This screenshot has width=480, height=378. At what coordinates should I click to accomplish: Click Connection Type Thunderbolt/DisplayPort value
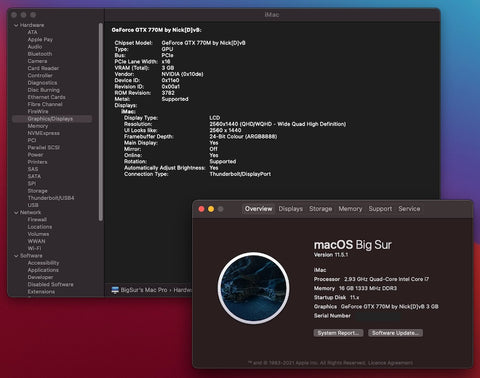click(240, 174)
